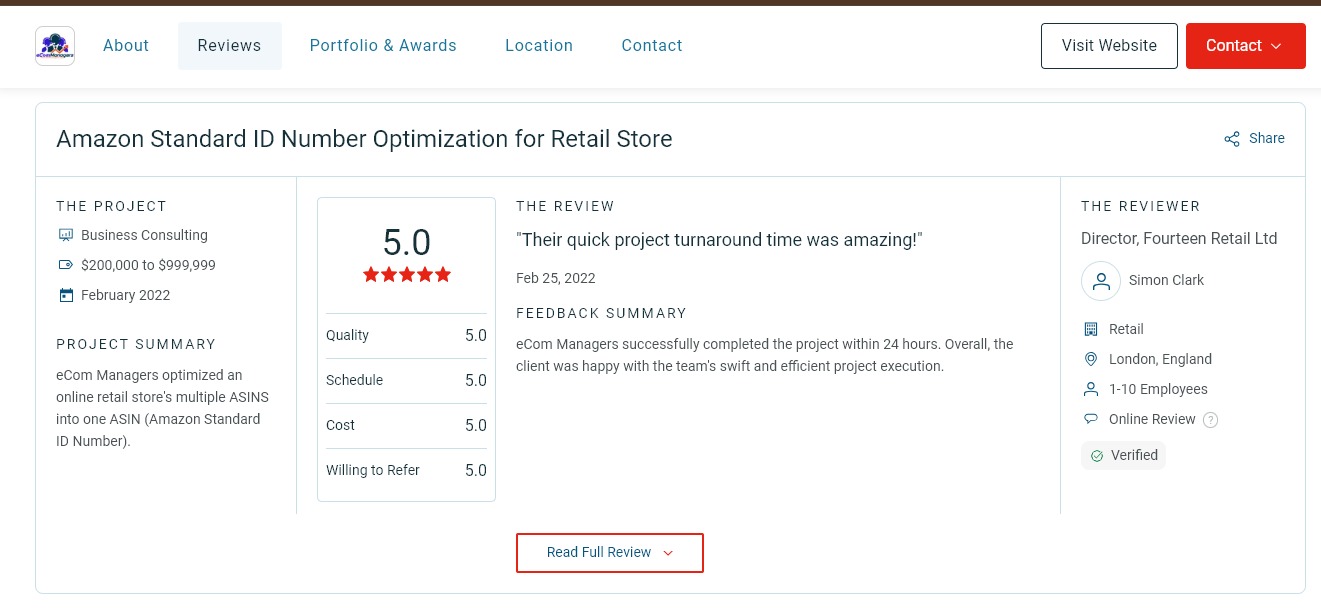Image resolution: width=1321 pixels, height=608 pixels.
Task: Click the Project Summary heading
Action: point(136,344)
